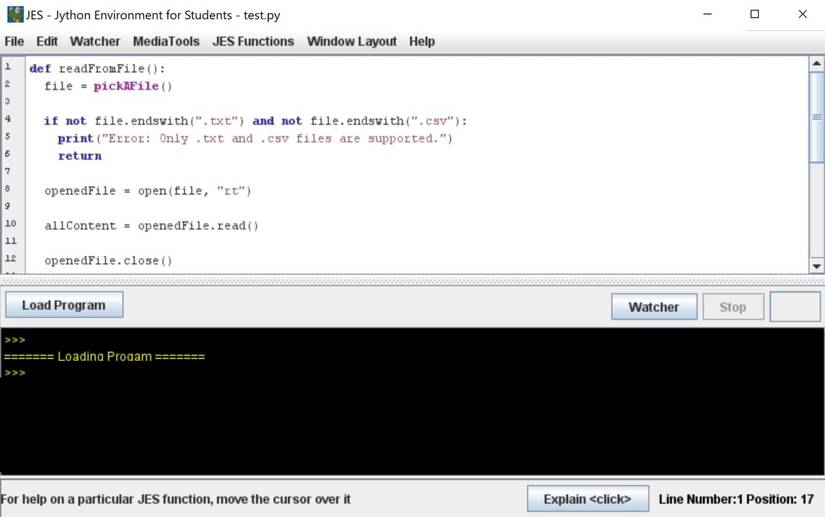Click the 'allContent = openedFile.read()' line
This screenshot has height=517, width=825.
(x=152, y=226)
